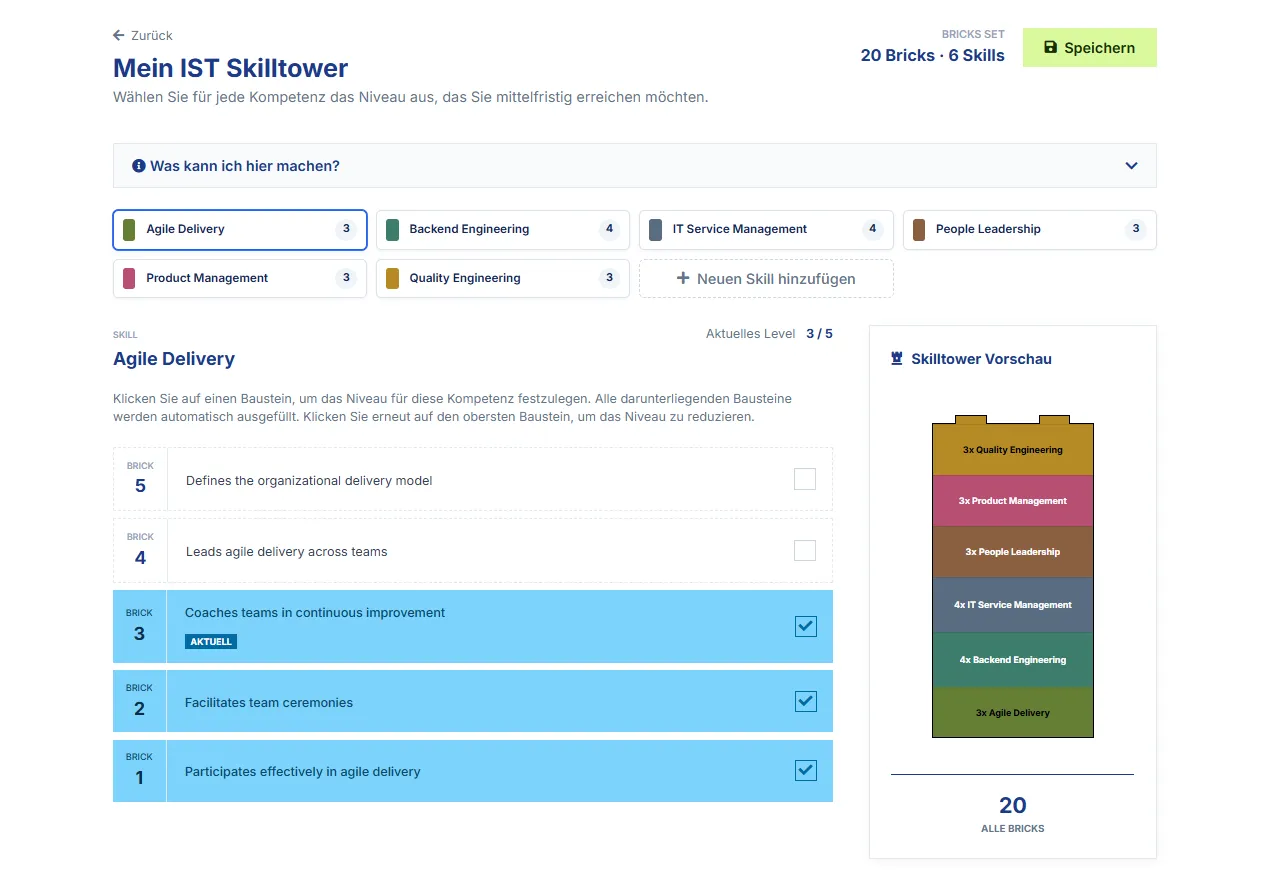Uncheck the Brick 3 'Coaches teams' checkbox

[806, 626]
